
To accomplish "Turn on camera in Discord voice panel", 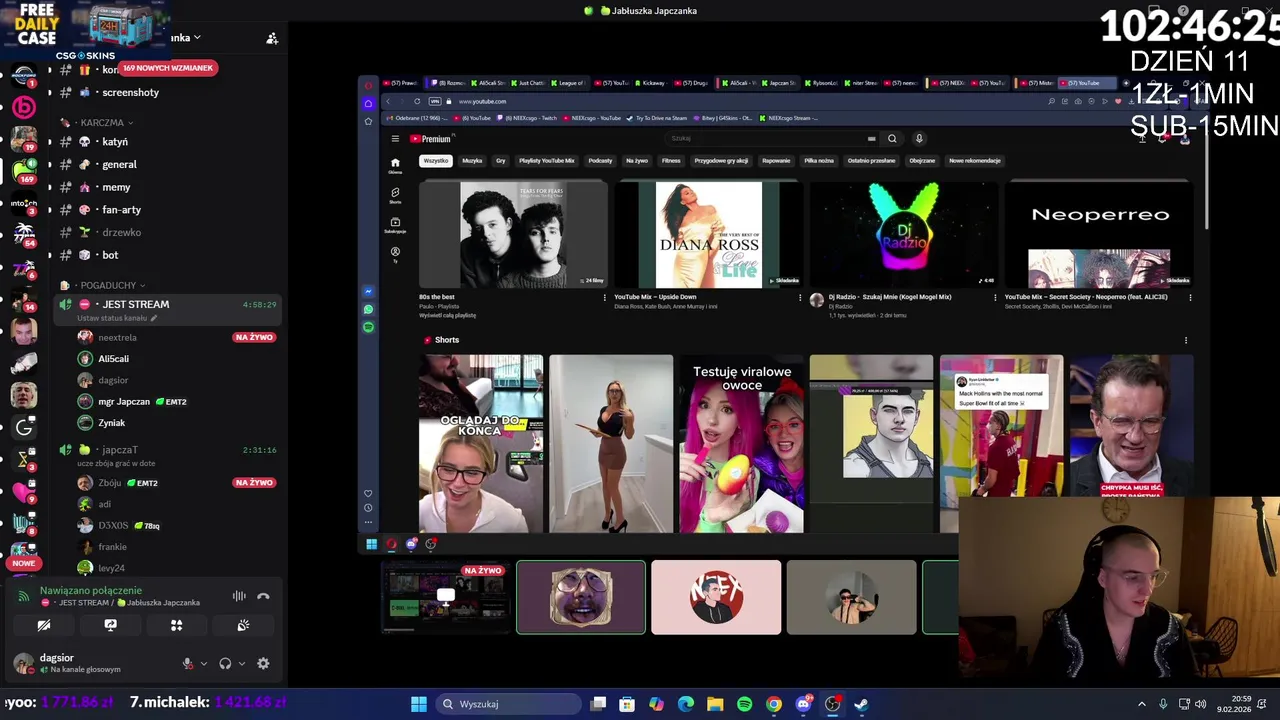I will [x=44, y=625].
